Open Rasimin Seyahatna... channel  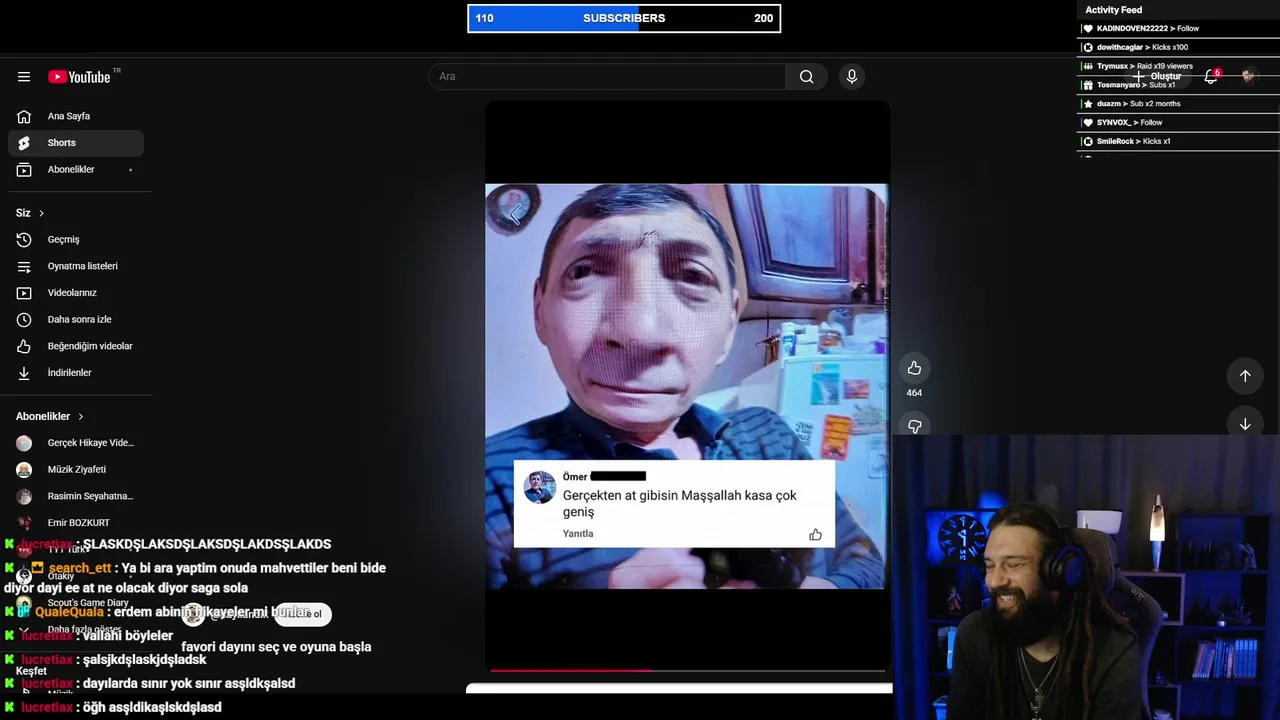[76, 496]
